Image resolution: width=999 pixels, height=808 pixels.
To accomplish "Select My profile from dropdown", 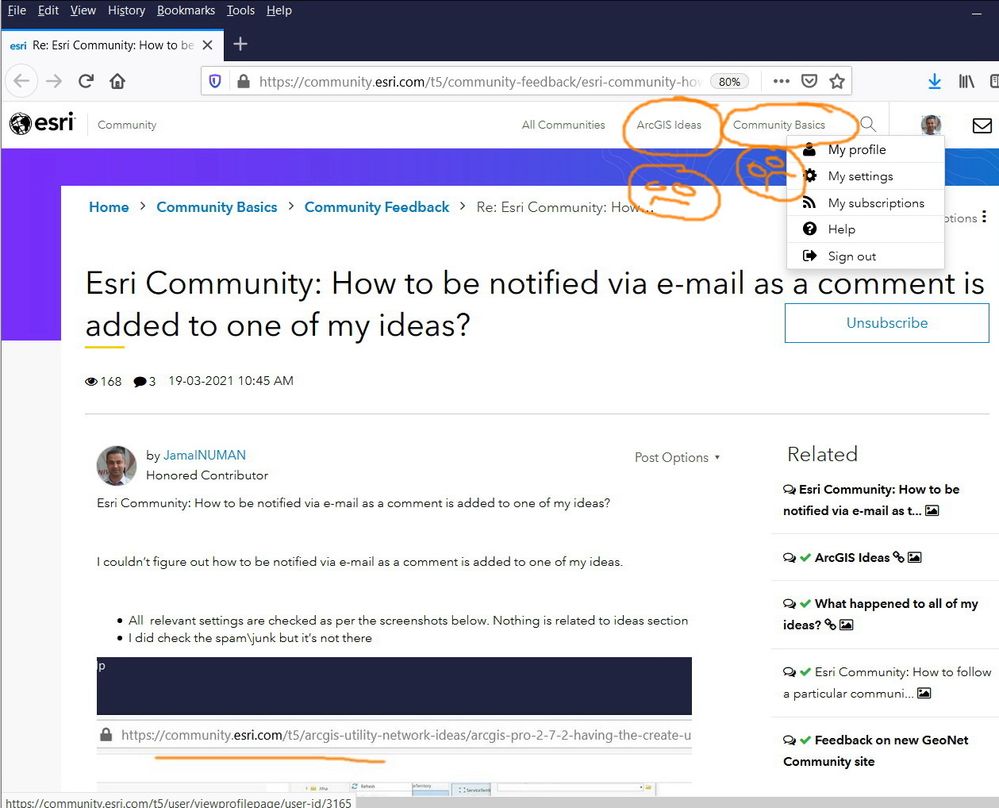I will click(x=865, y=150).
